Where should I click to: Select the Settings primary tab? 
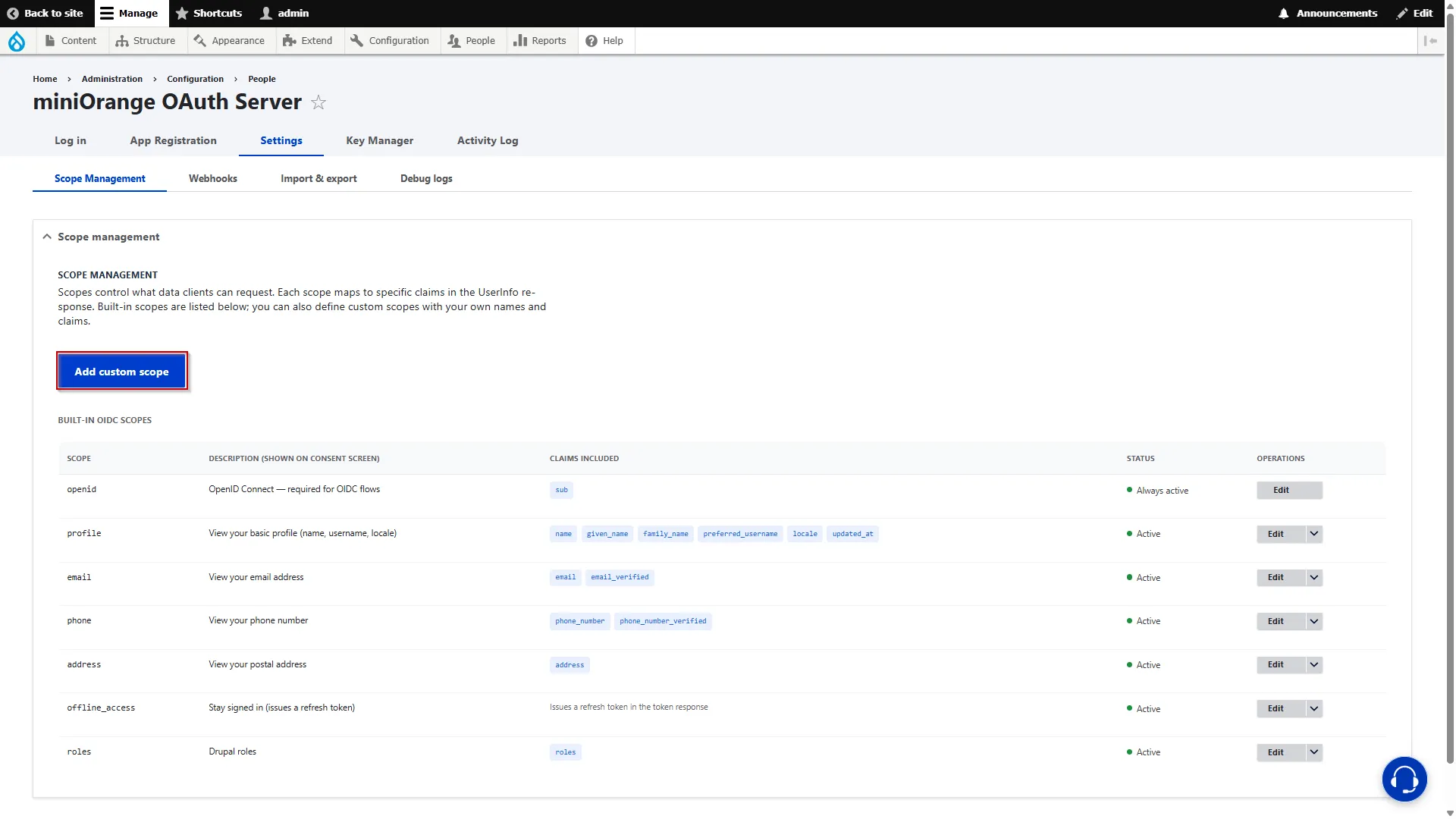(281, 140)
